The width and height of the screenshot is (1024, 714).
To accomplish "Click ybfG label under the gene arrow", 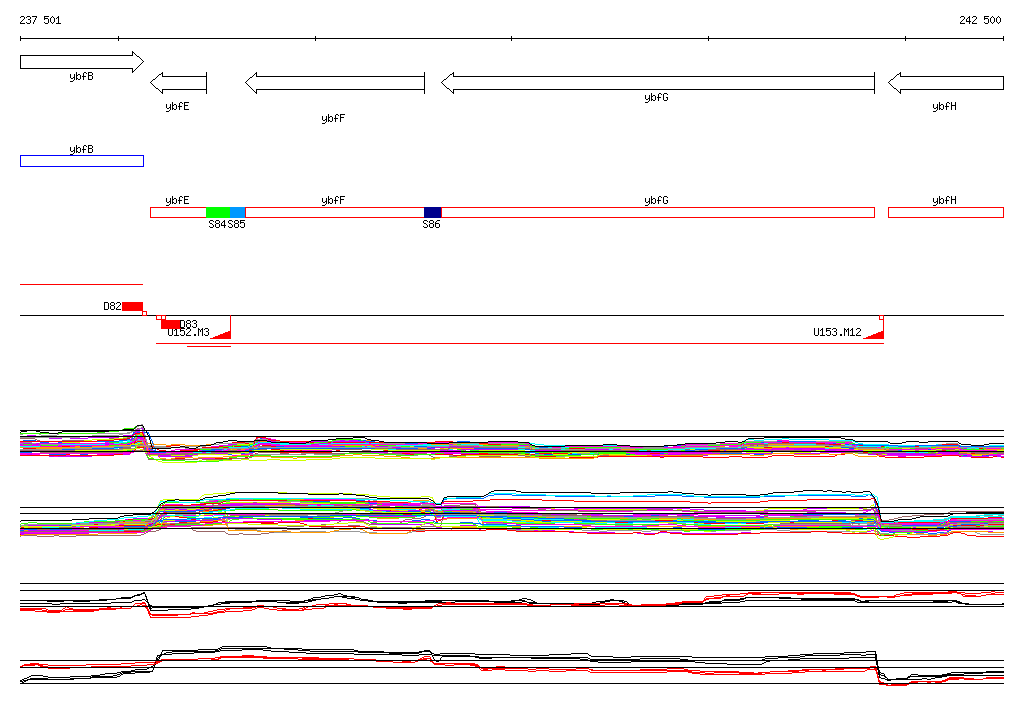I will (x=656, y=97).
